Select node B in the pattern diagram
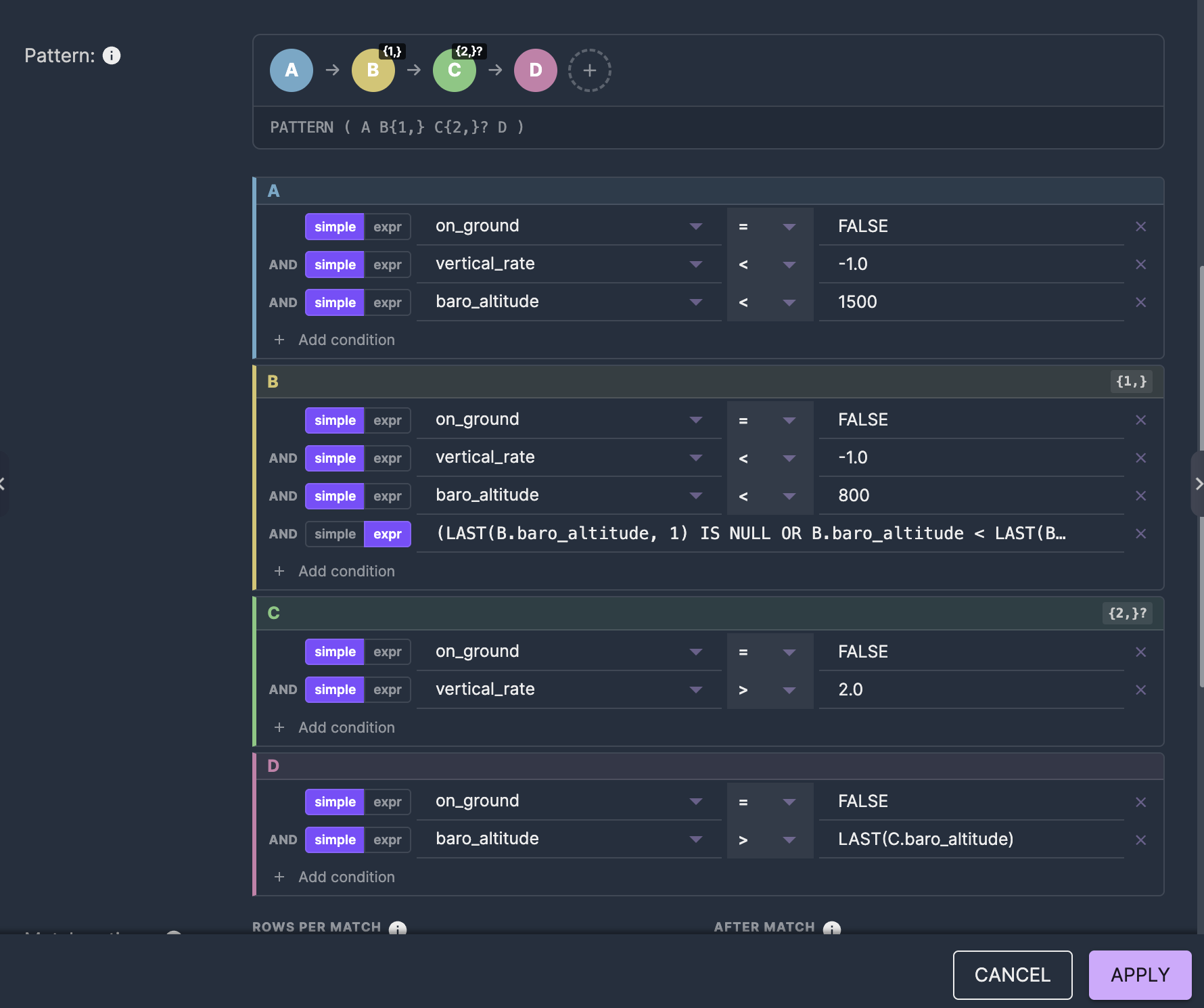 click(x=373, y=70)
